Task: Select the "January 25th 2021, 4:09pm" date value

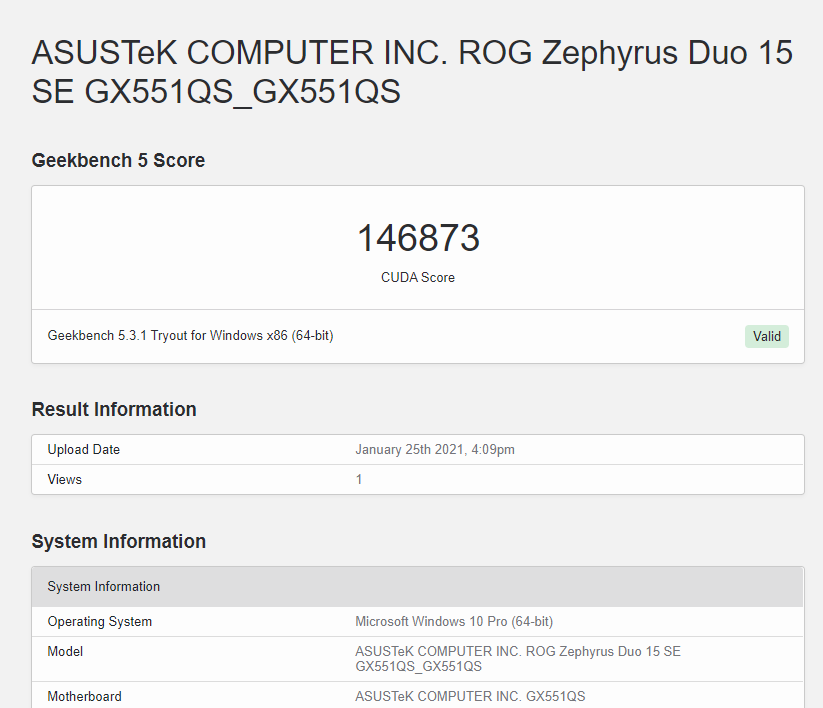Action: [435, 449]
